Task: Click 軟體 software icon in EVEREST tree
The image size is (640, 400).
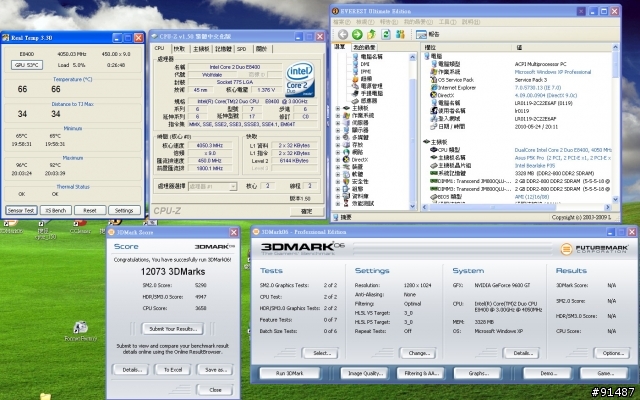Action: tap(347, 174)
